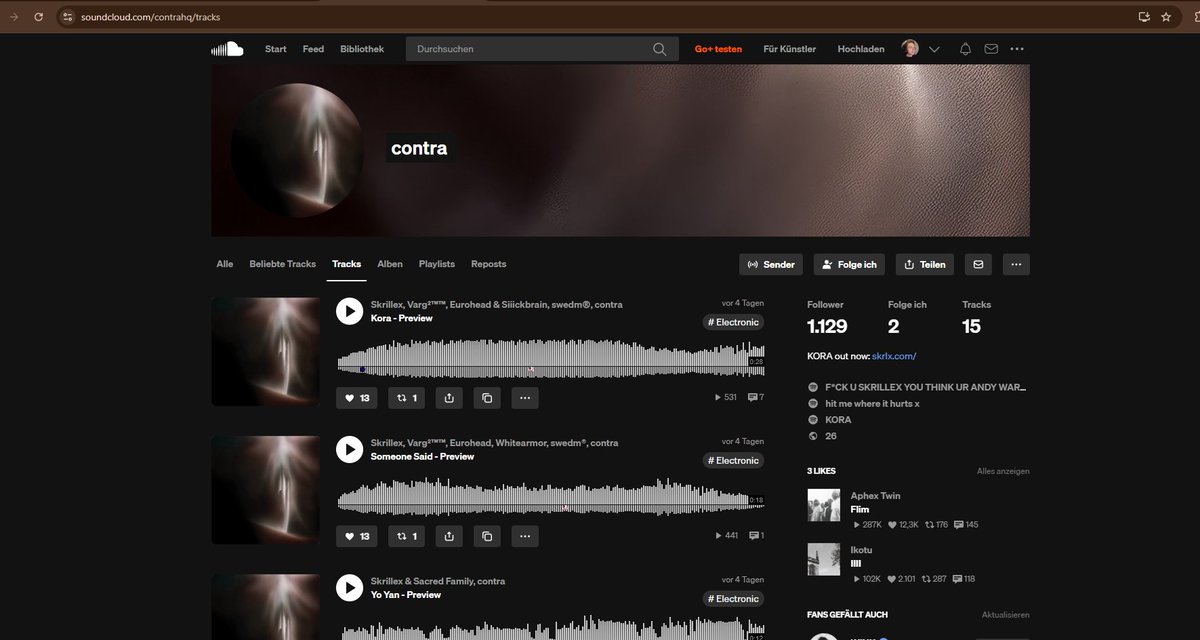1200x640 pixels.
Task: Open Für Künstler page
Action: (x=789, y=49)
